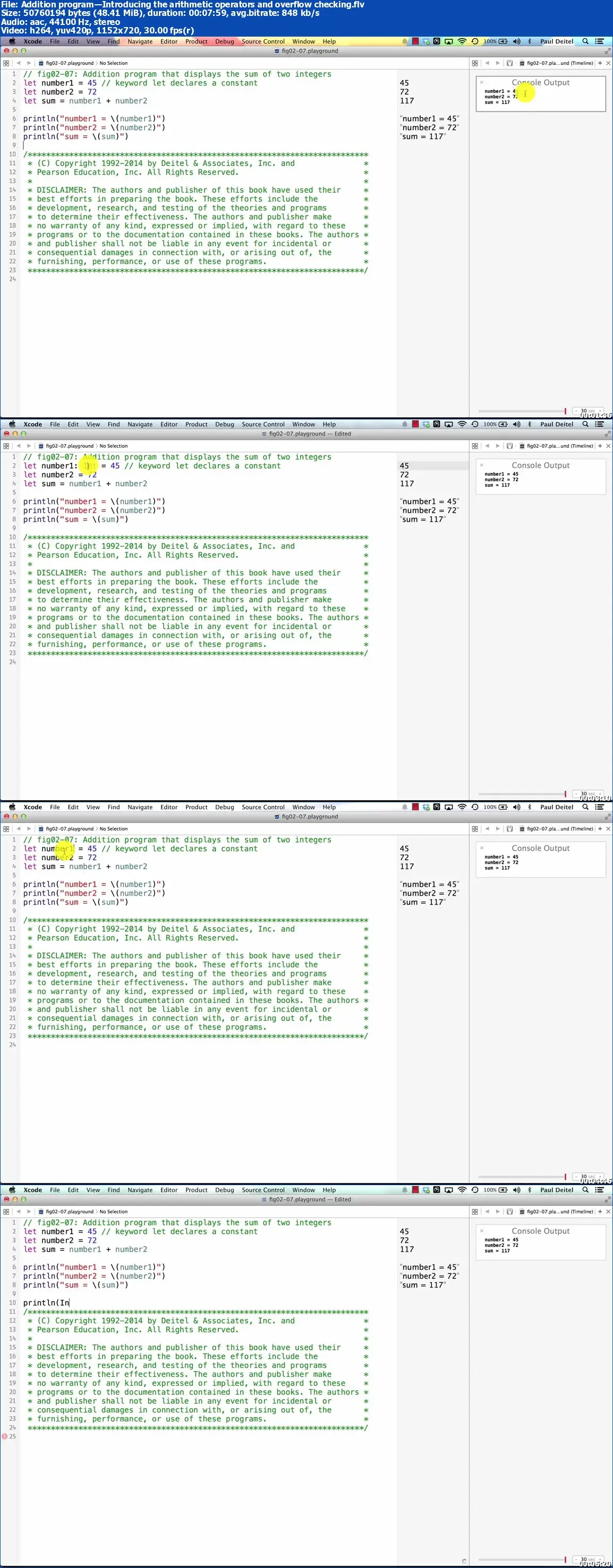The width and height of the screenshot is (613, 1568).
Task: Open fig02-07.playground jump bar item in the third frame
Action: [x=66, y=829]
